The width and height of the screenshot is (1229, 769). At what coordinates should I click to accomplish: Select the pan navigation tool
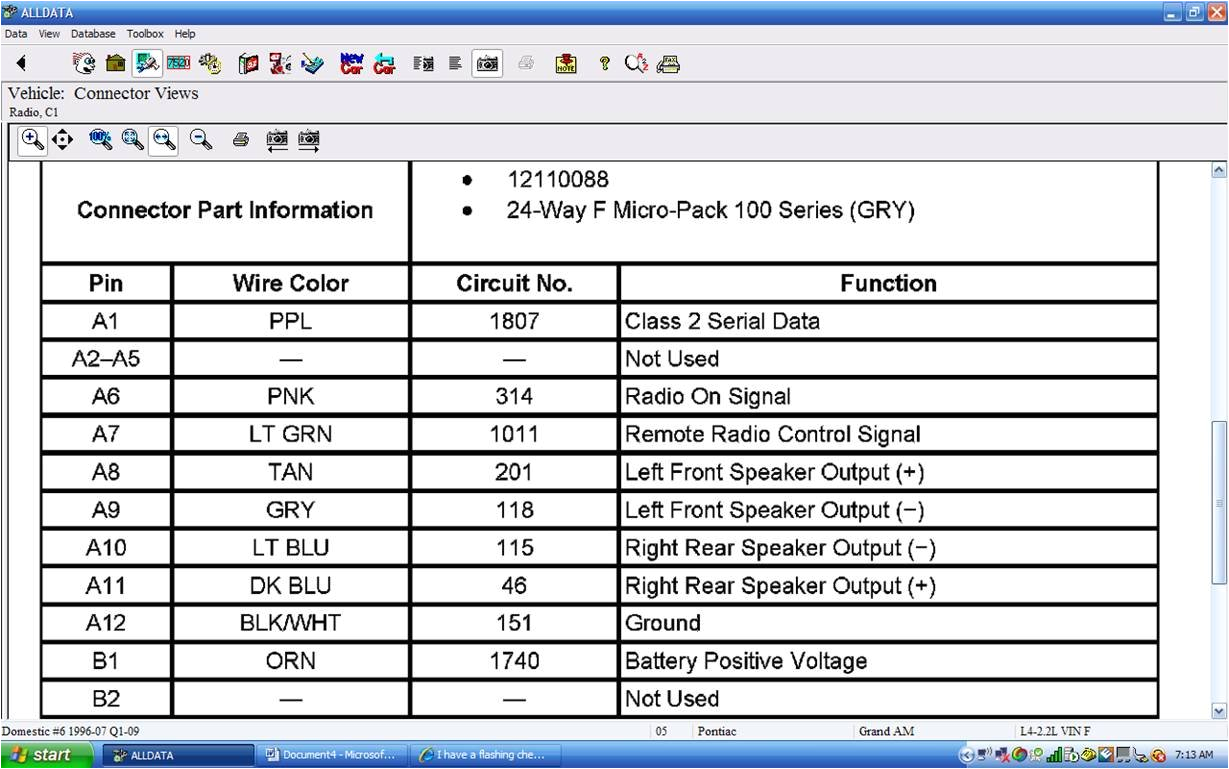62,139
